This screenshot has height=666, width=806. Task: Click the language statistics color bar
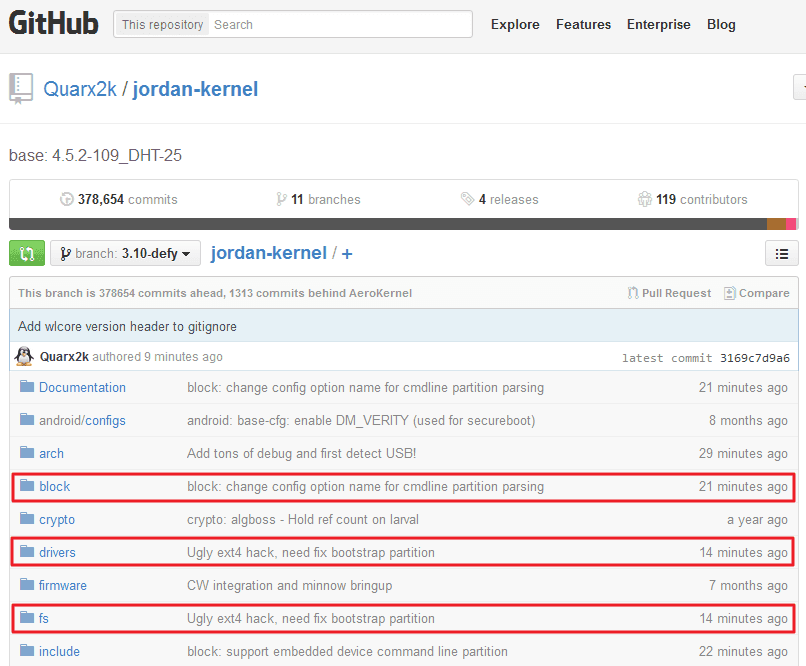tap(403, 224)
